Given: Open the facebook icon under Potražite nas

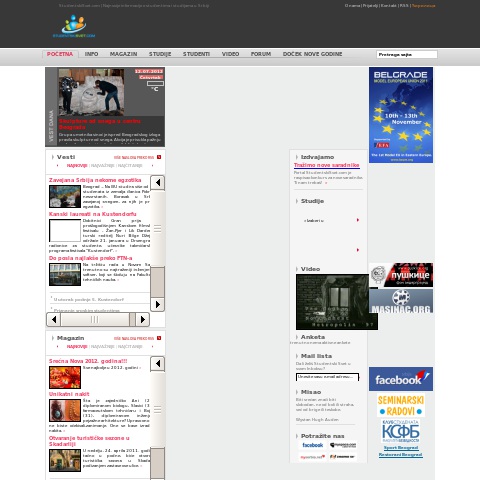Looking at the screenshot, I should click(x=312, y=445).
